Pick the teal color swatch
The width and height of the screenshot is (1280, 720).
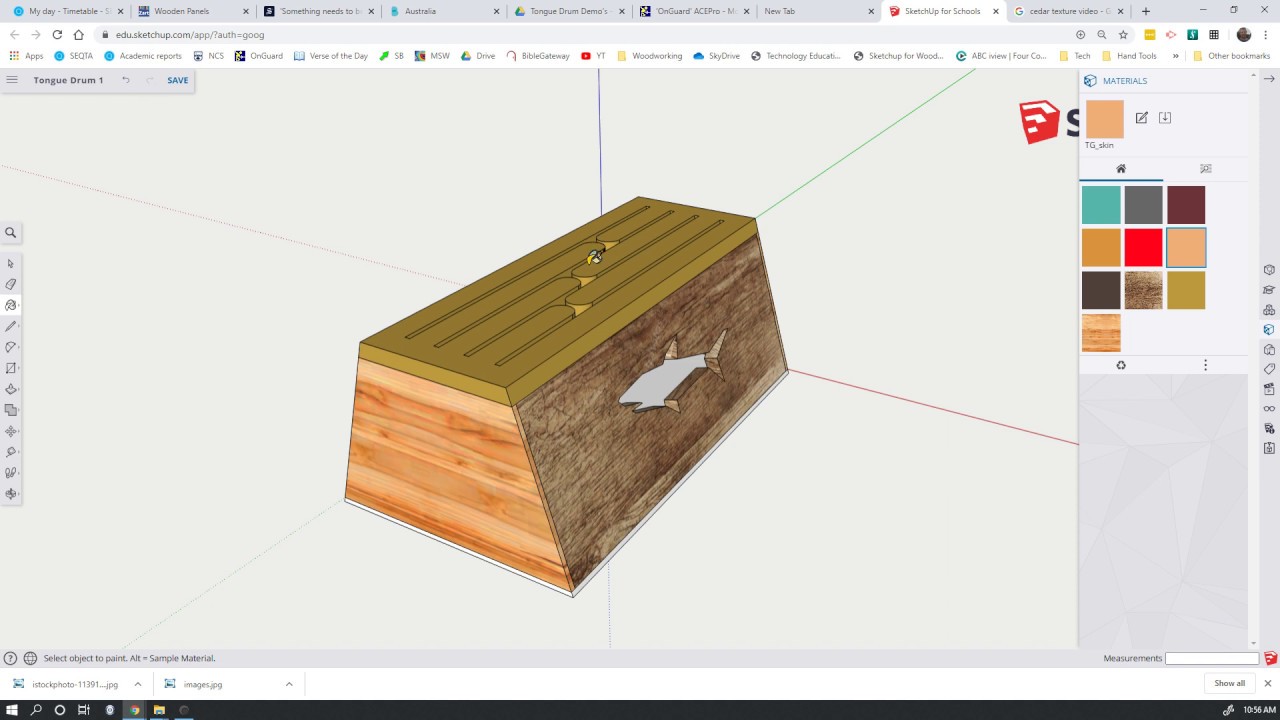1101,205
